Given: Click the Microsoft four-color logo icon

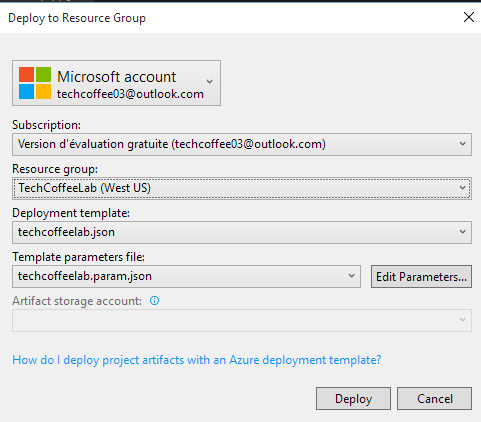Looking at the screenshot, I should coord(35,83).
